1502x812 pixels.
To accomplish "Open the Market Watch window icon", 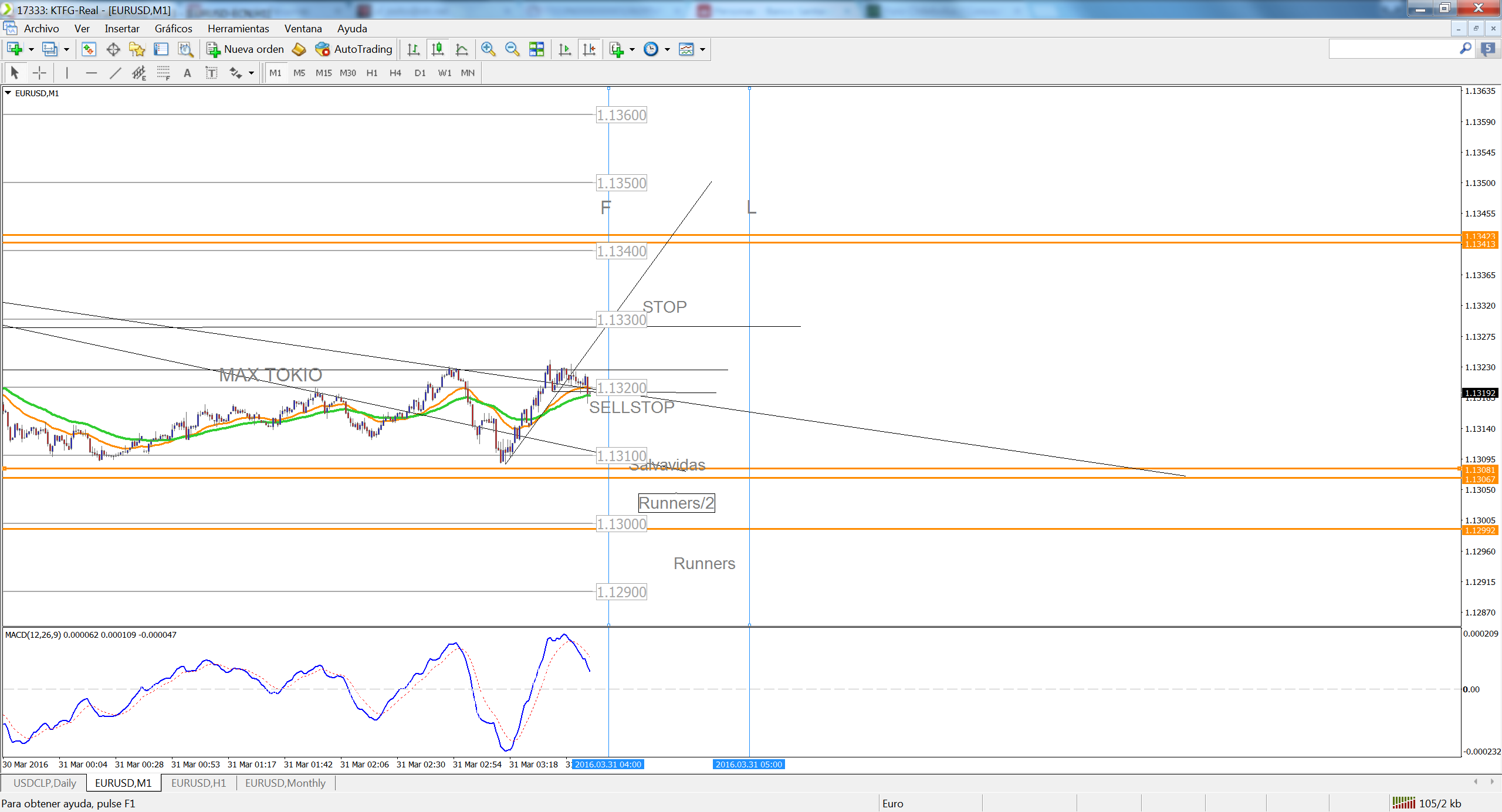I will 89,49.
